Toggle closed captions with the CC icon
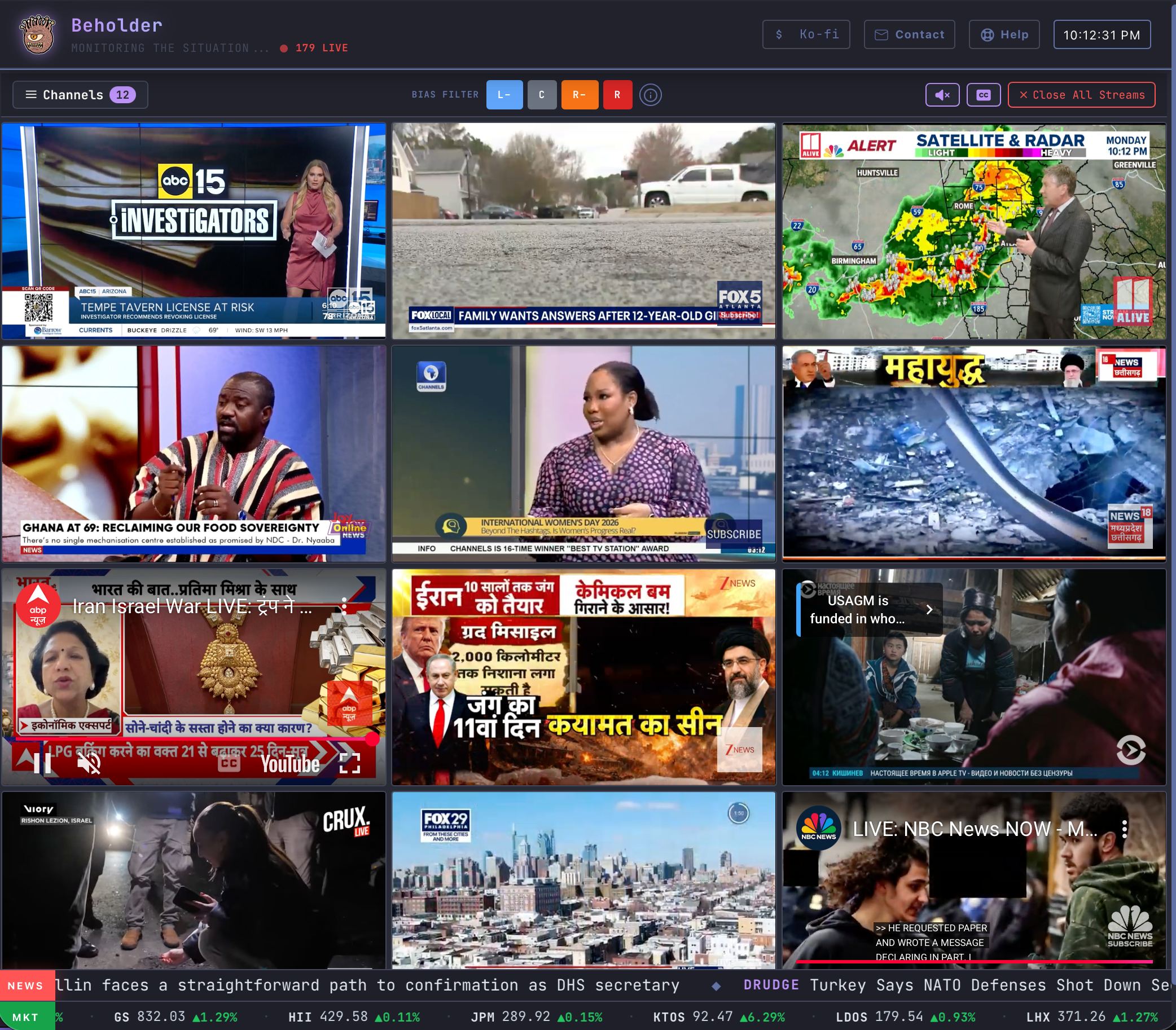This screenshot has height=1030, width=1176. click(983, 94)
